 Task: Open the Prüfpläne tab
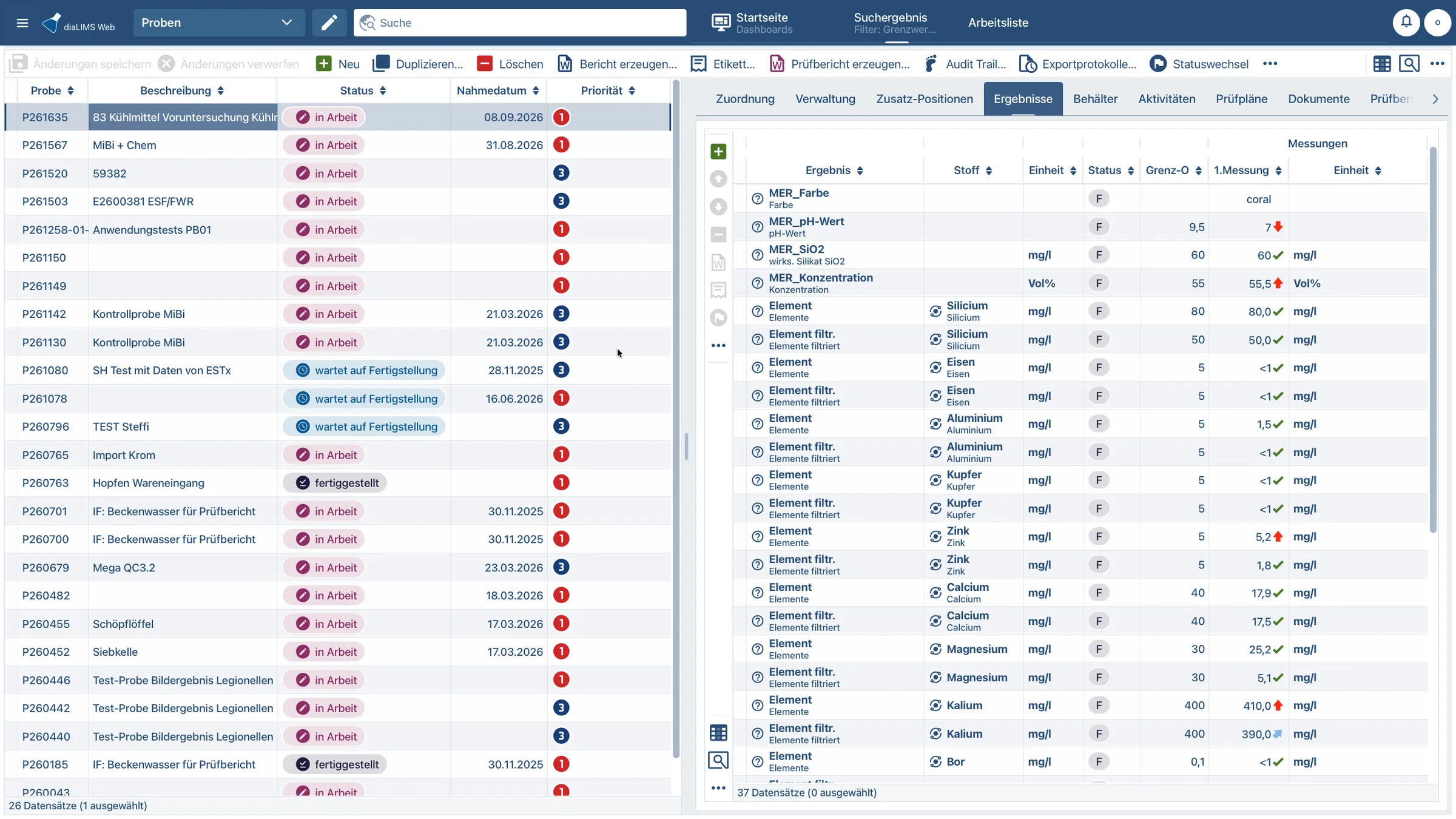[x=1241, y=99]
